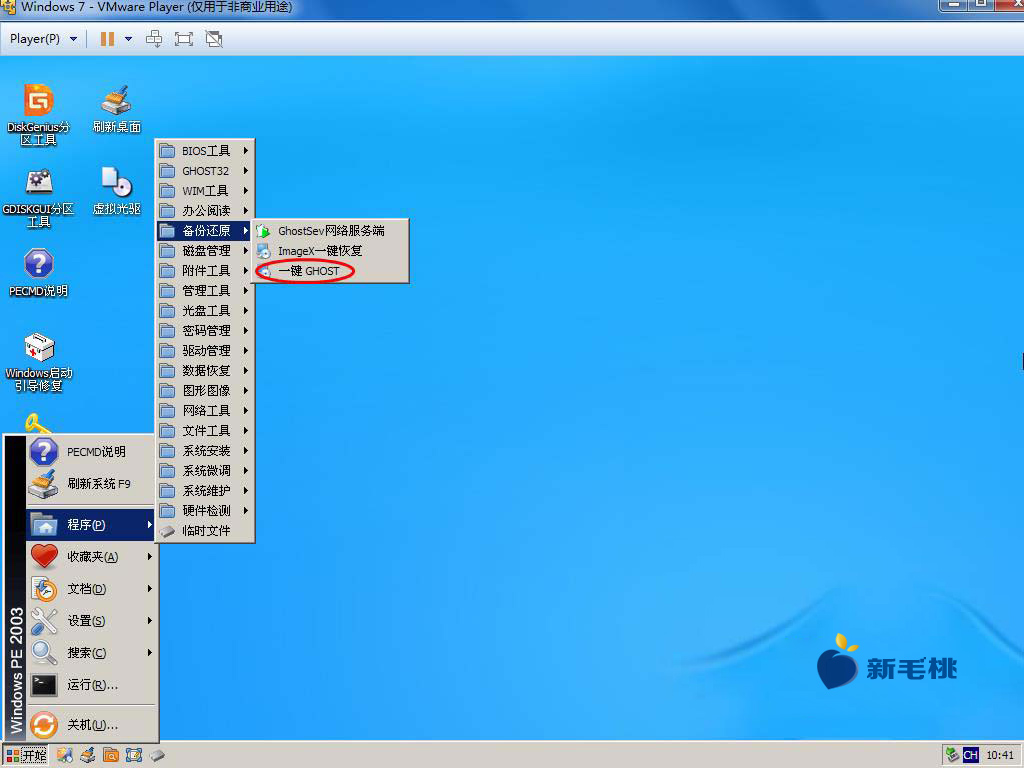Click send Ctrl+Alt+Del toolbar icon
The height and width of the screenshot is (768, 1024).
(154, 39)
